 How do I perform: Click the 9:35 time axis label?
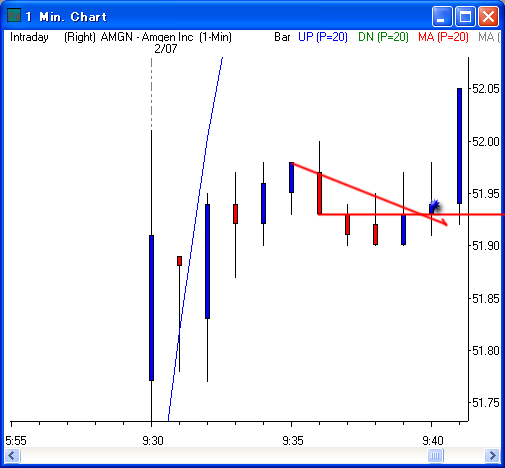coord(293,441)
